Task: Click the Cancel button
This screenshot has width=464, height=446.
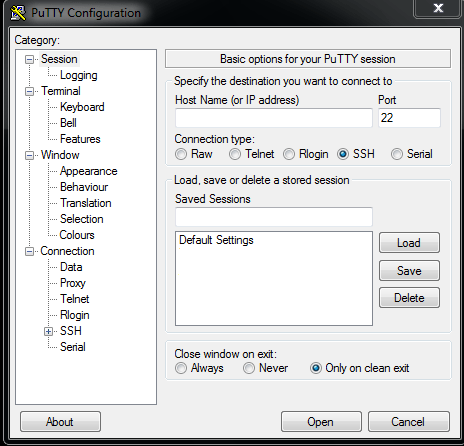Action: 409,422
